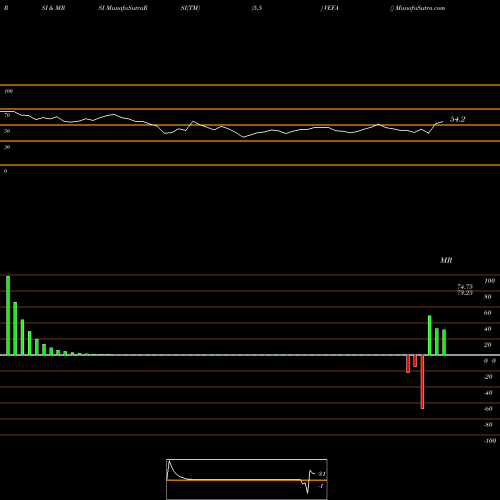Click the 74.75 value label

(465, 287)
